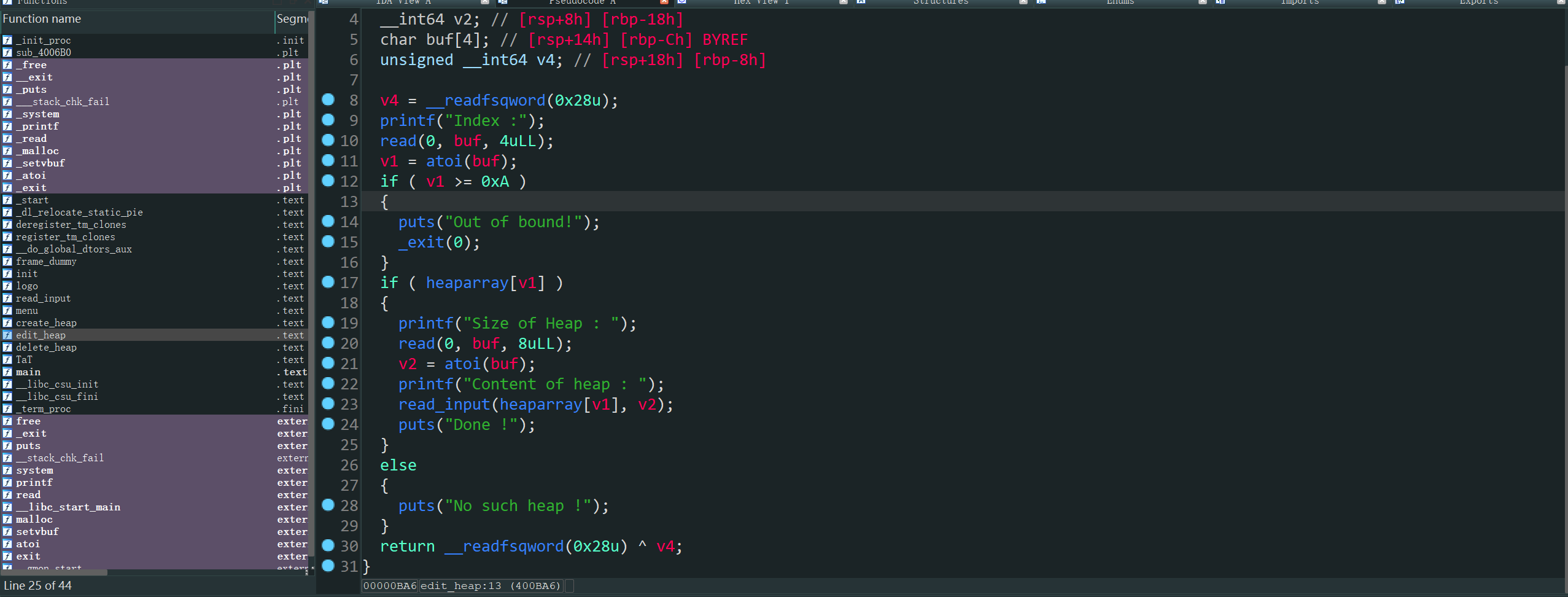Select the read_input row in functions list
Screen dimensions: 1568x597
coord(153,298)
